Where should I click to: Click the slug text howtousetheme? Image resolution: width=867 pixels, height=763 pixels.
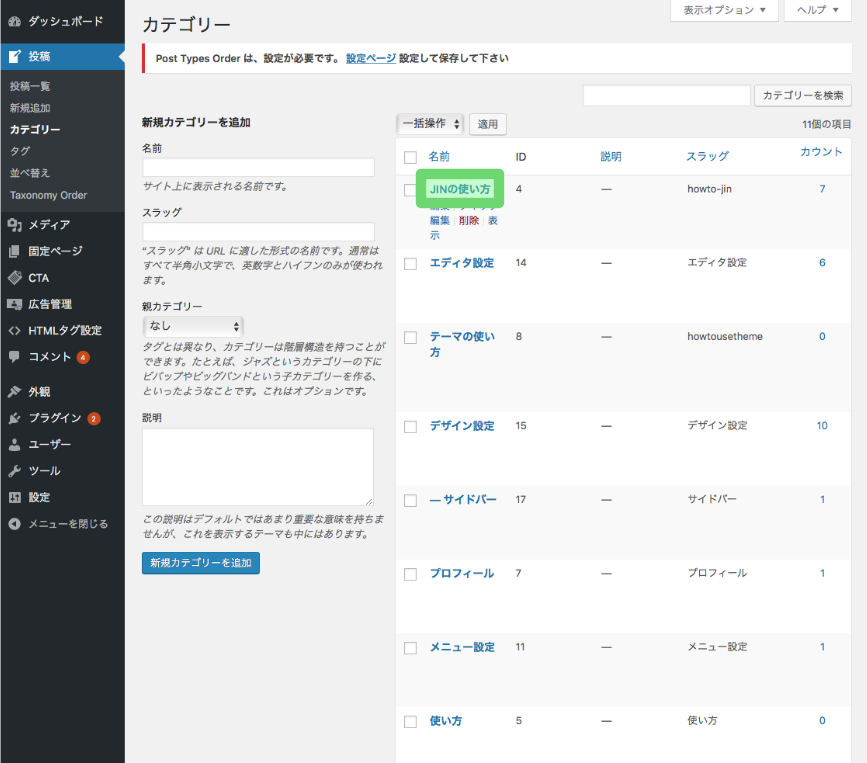click(725, 337)
